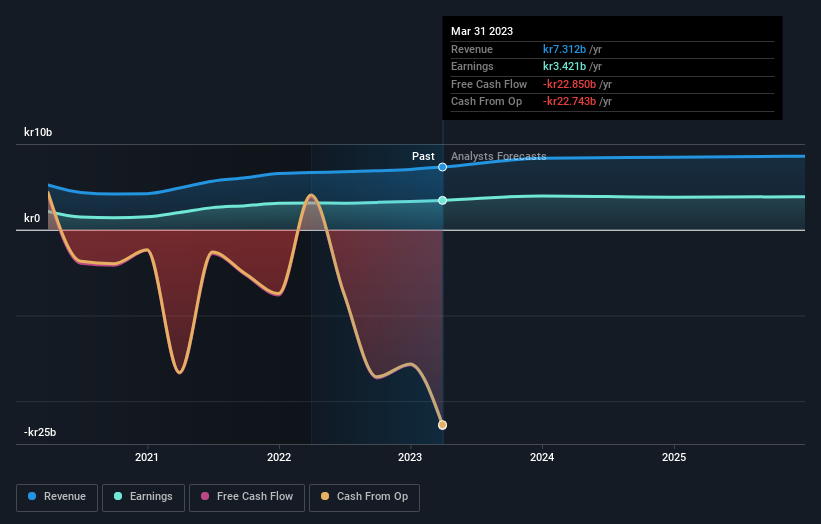The height and width of the screenshot is (524, 821).
Task: Toggle the Earnings series in the legend
Action: pos(143,497)
